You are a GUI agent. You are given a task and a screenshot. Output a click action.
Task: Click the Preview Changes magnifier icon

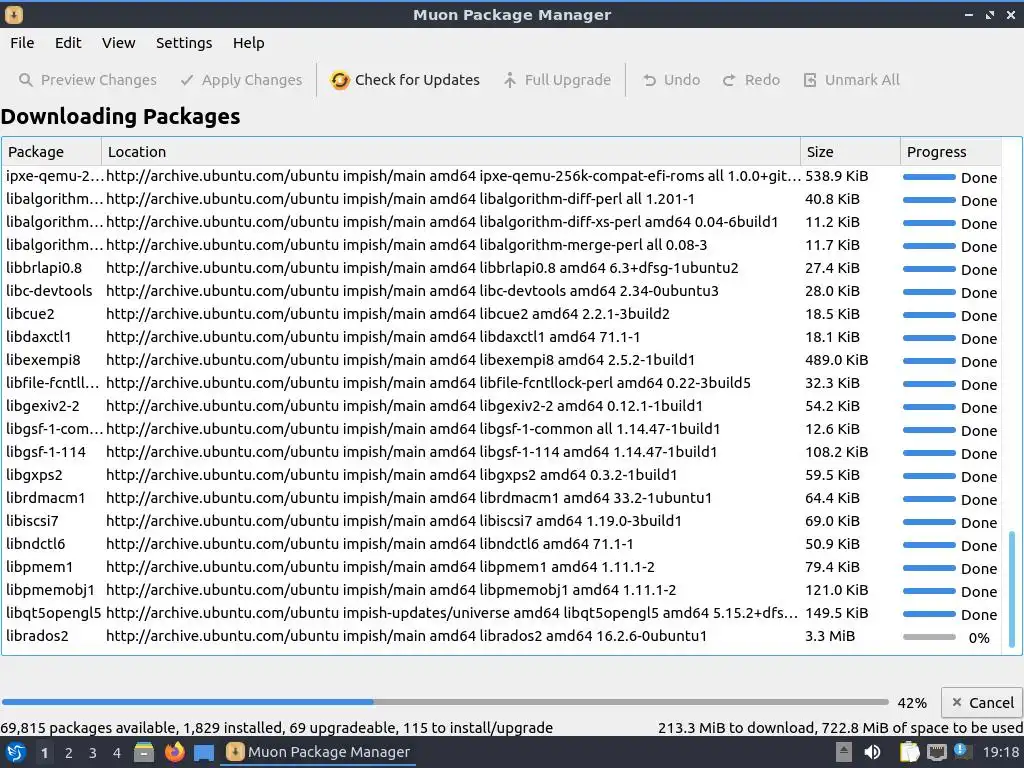pos(25,80)
